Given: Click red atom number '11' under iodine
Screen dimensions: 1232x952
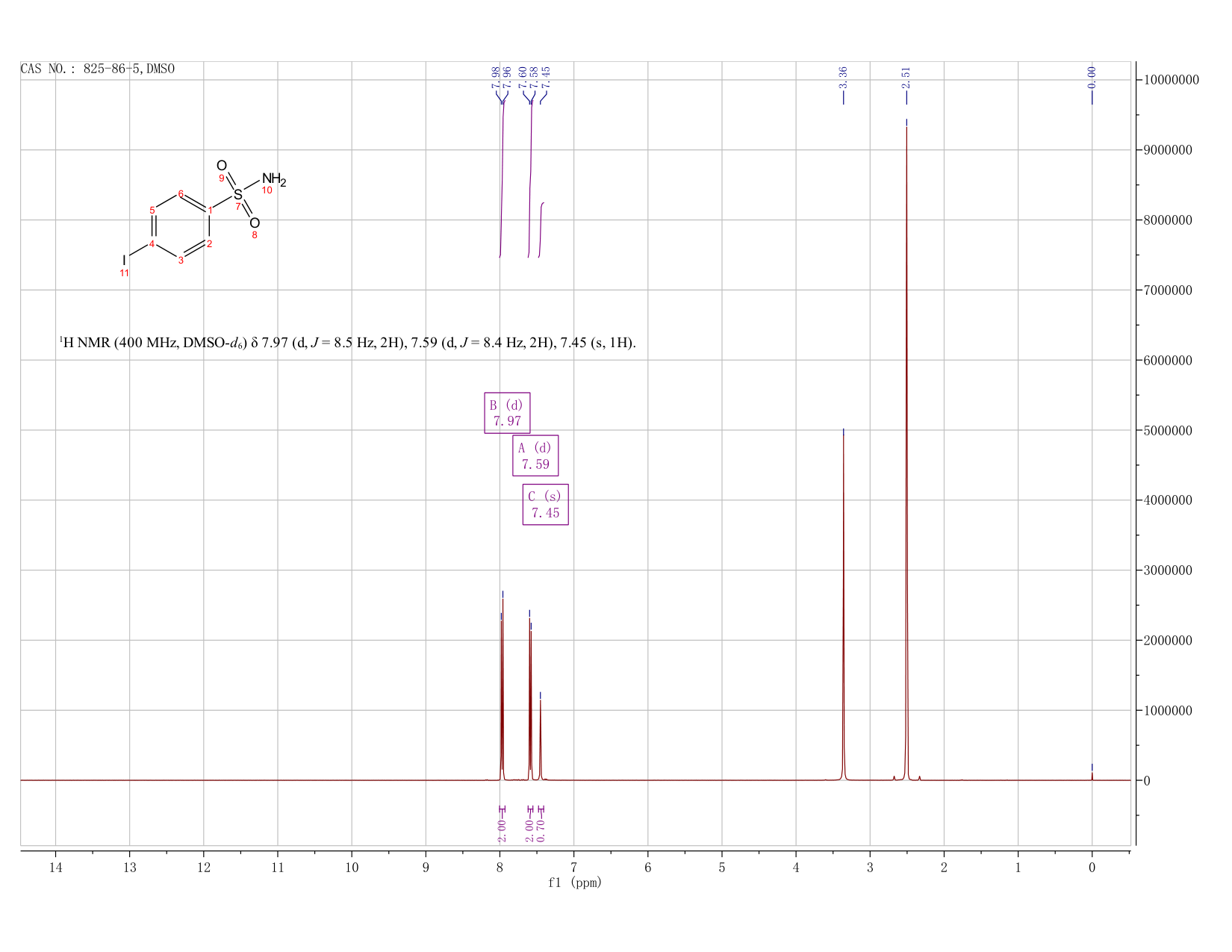Looking at the screenshot, I should [125, 273].
